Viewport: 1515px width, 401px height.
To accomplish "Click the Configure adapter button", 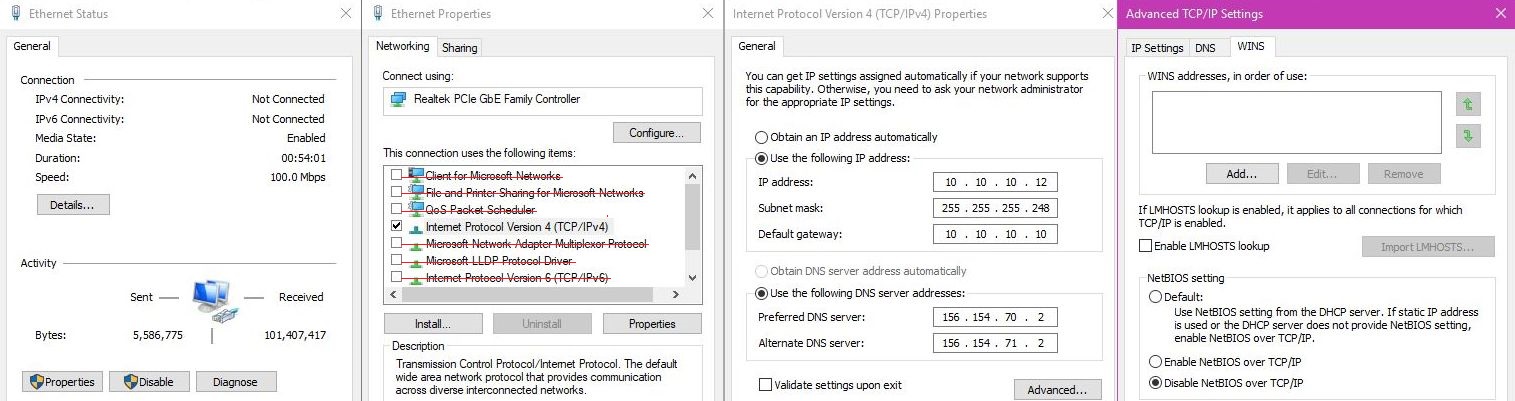I will coord(656,133).
